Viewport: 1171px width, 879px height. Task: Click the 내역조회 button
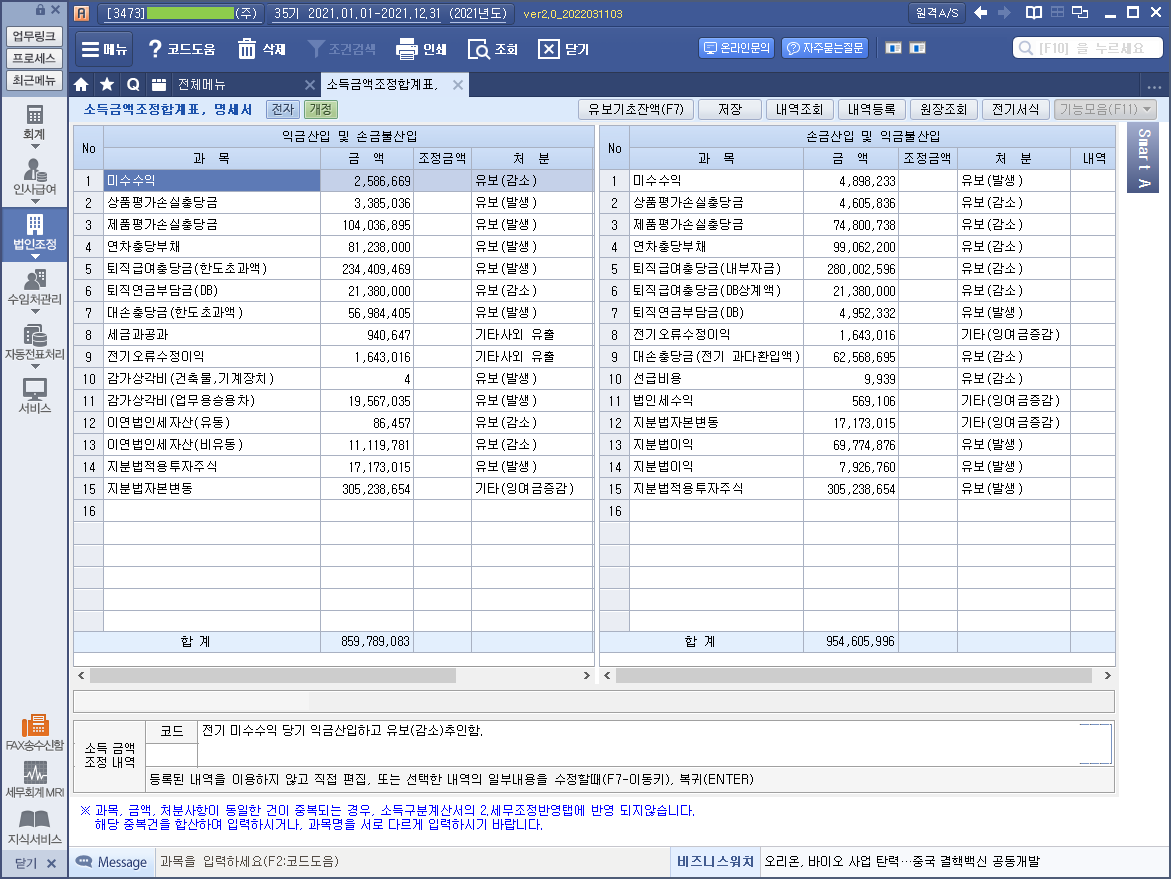(x=799, y=109)
